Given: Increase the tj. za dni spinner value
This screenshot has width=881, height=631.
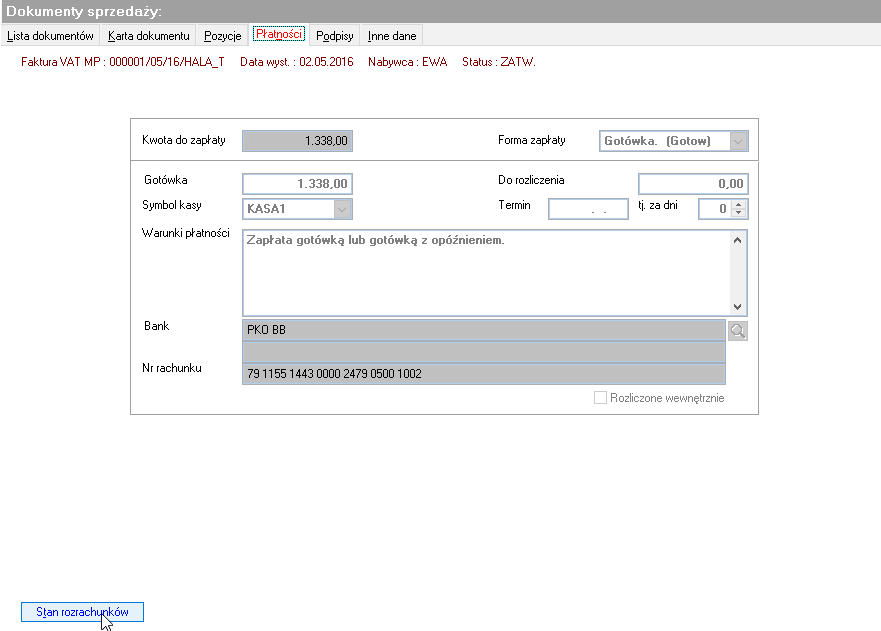Looking at the screenshot, I should [739, 205].
